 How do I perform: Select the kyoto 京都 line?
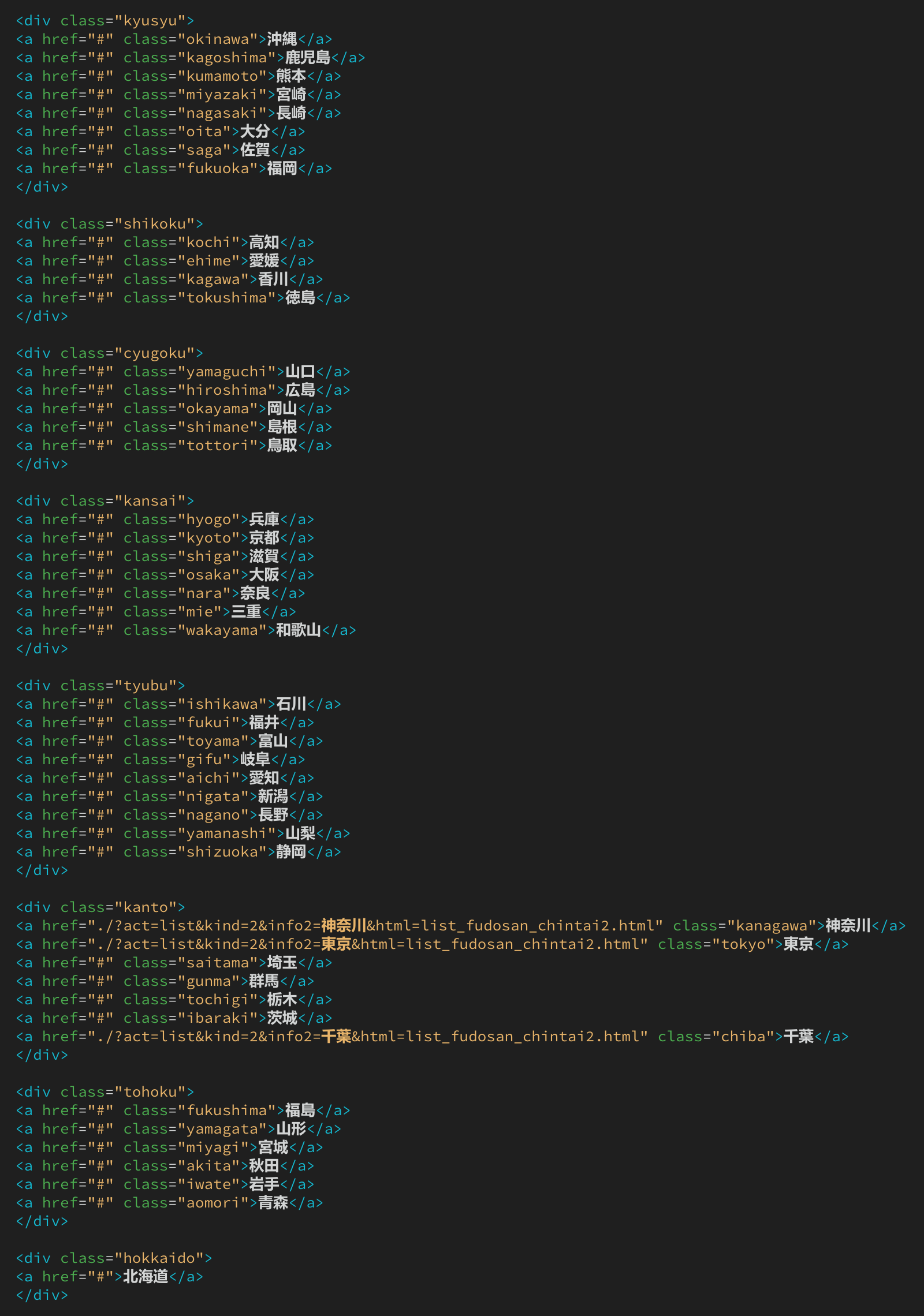165,538
